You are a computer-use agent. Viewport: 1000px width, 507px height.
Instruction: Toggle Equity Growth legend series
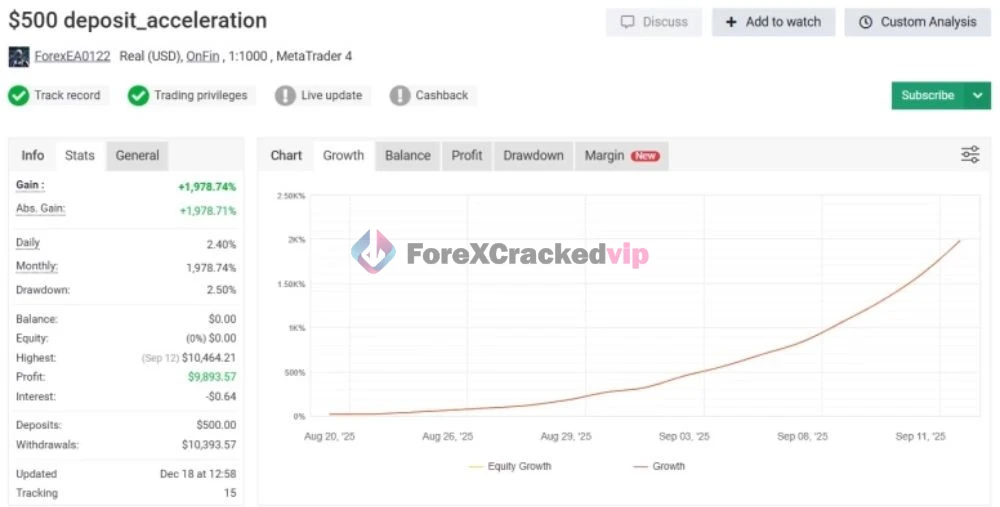[508, 466]
